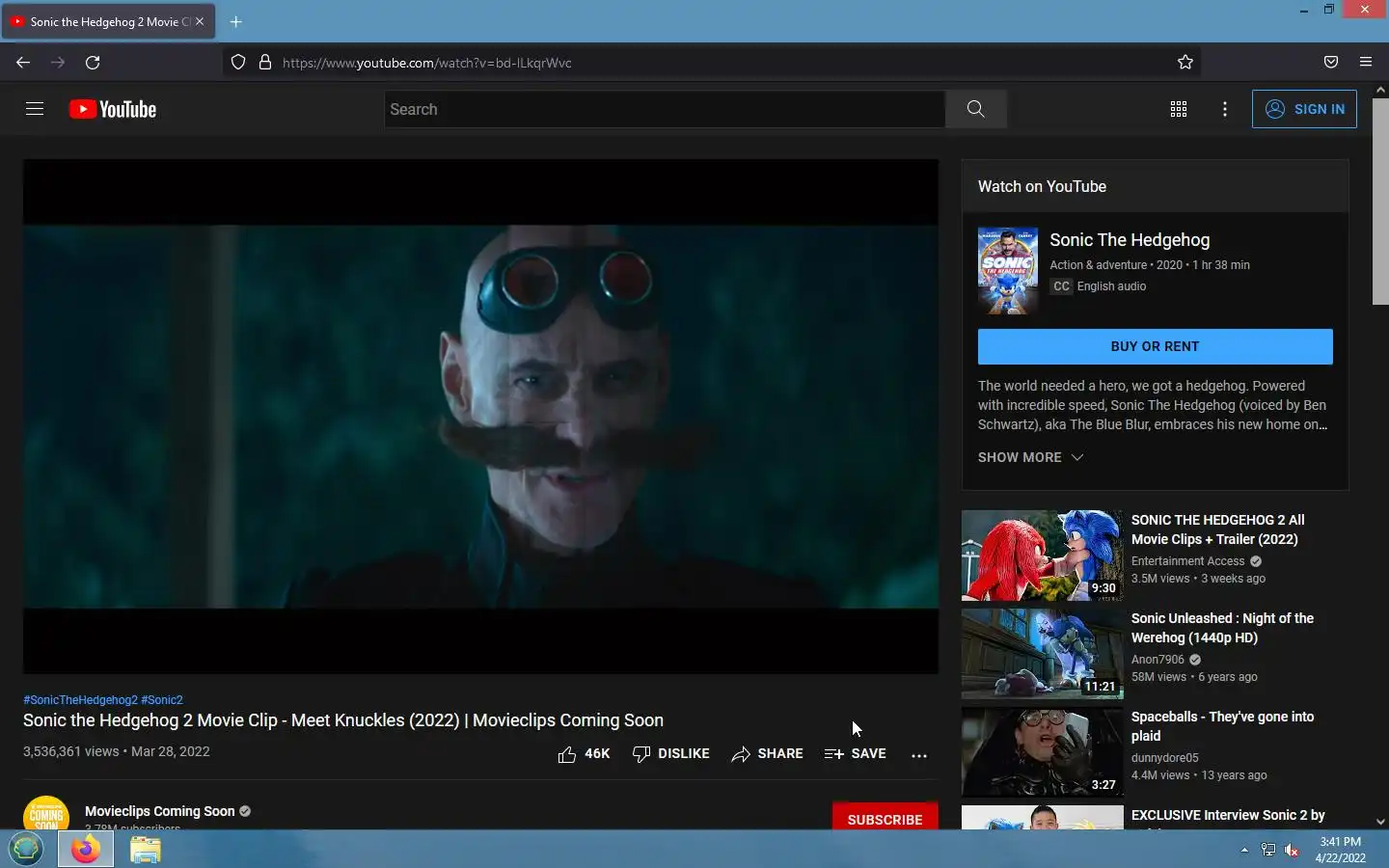Open the YouTube hamburger guide menu
This screenshot has height=868, width=1389.
pos(35,109)
